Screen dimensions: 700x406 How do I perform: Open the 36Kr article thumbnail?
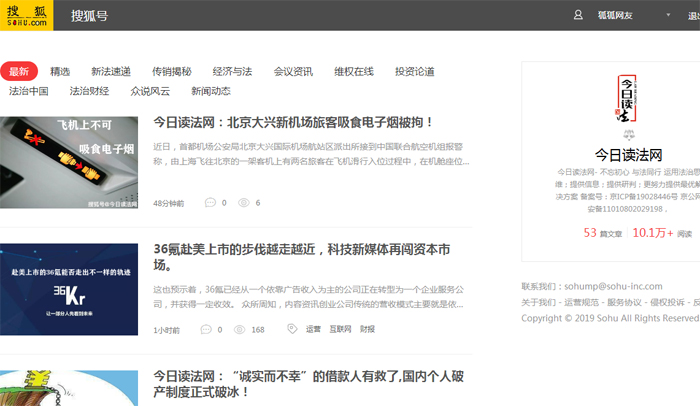69,289
